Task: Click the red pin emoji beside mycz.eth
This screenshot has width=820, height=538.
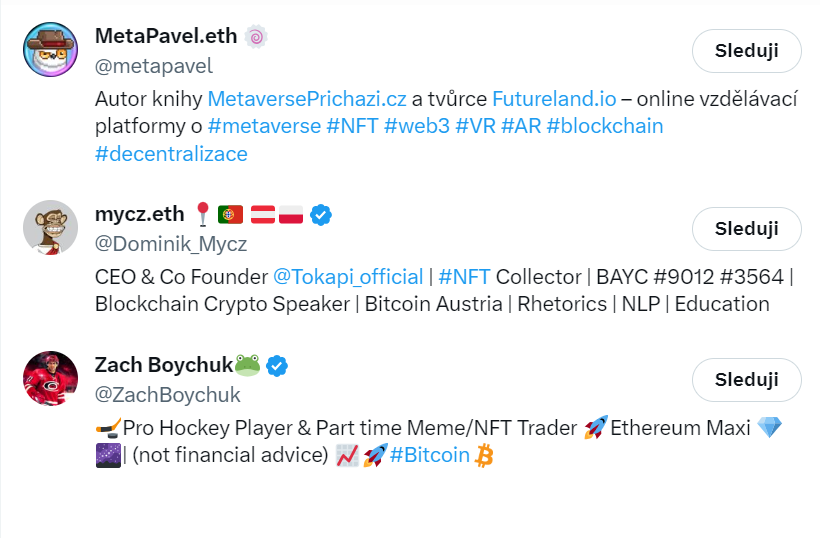Action: pyautogui.click(x=203, y=214)
